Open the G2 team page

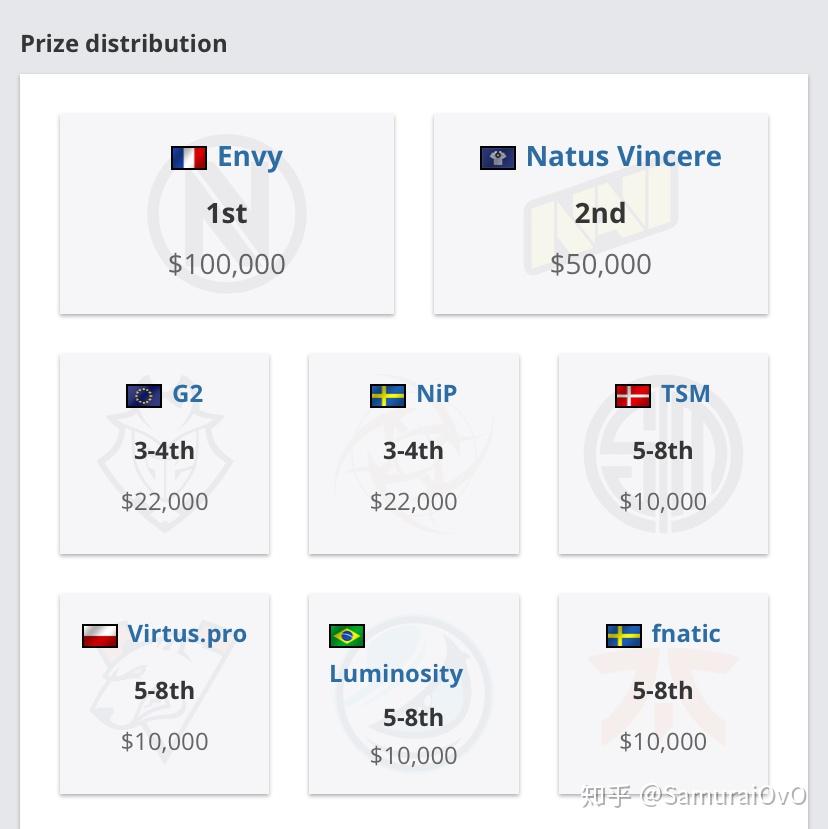[x=188, y=394]
